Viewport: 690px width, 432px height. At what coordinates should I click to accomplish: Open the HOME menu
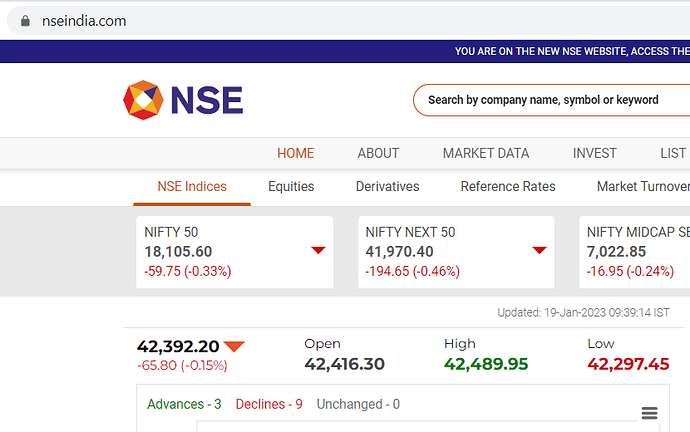pyautogui.click(x=295, y=153)
